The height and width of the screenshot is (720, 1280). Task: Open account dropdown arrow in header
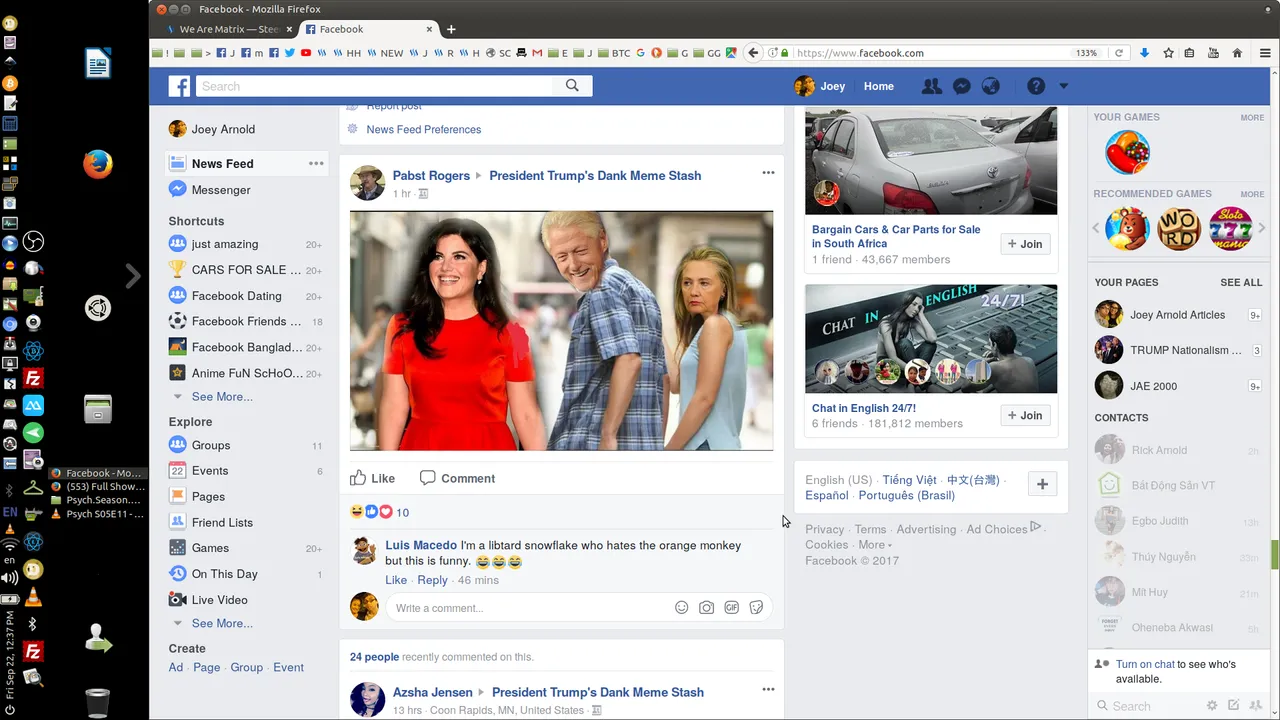point(1063,86)
